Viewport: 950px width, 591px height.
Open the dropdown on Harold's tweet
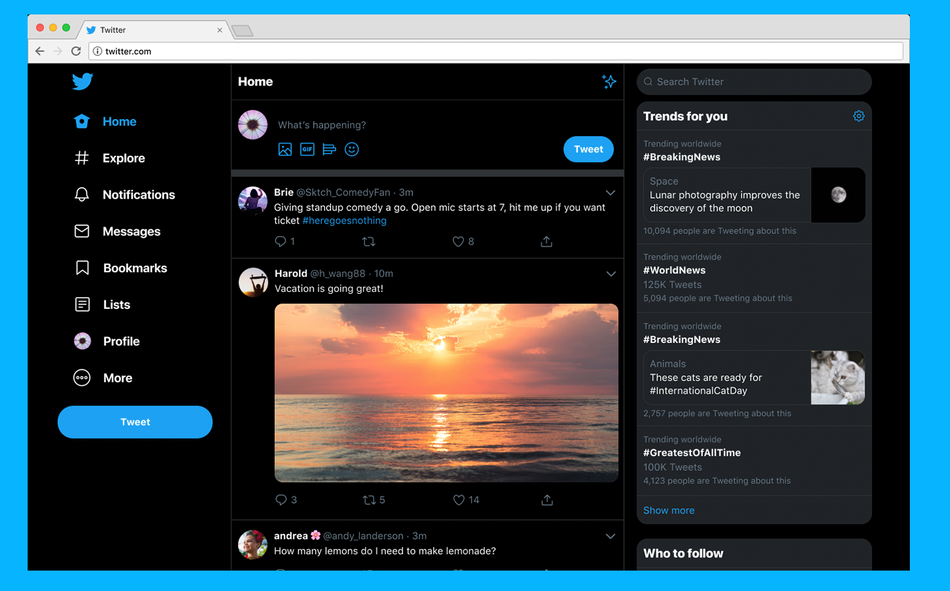point(611,273)
